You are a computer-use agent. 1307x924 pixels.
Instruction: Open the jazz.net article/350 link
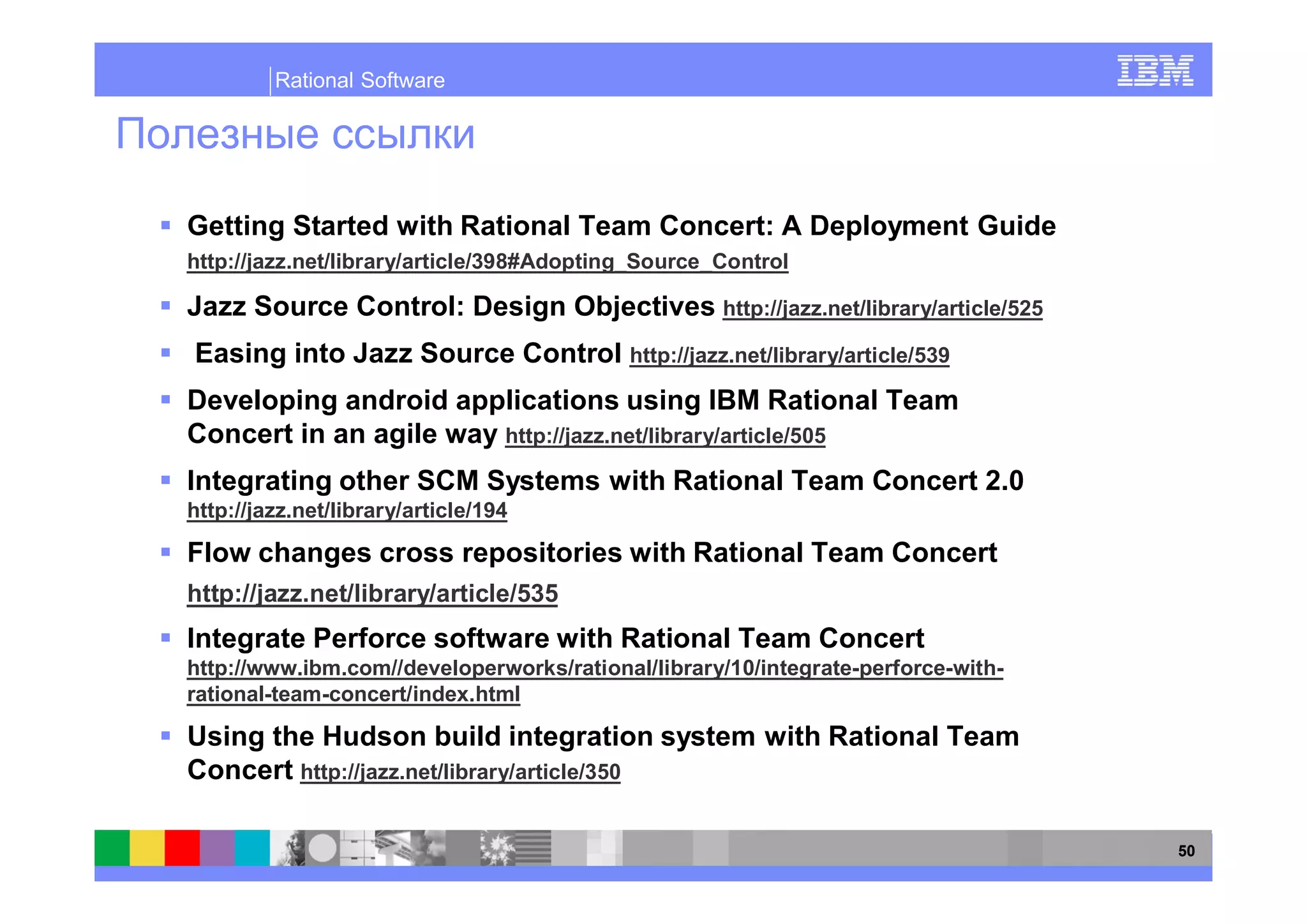460,772
